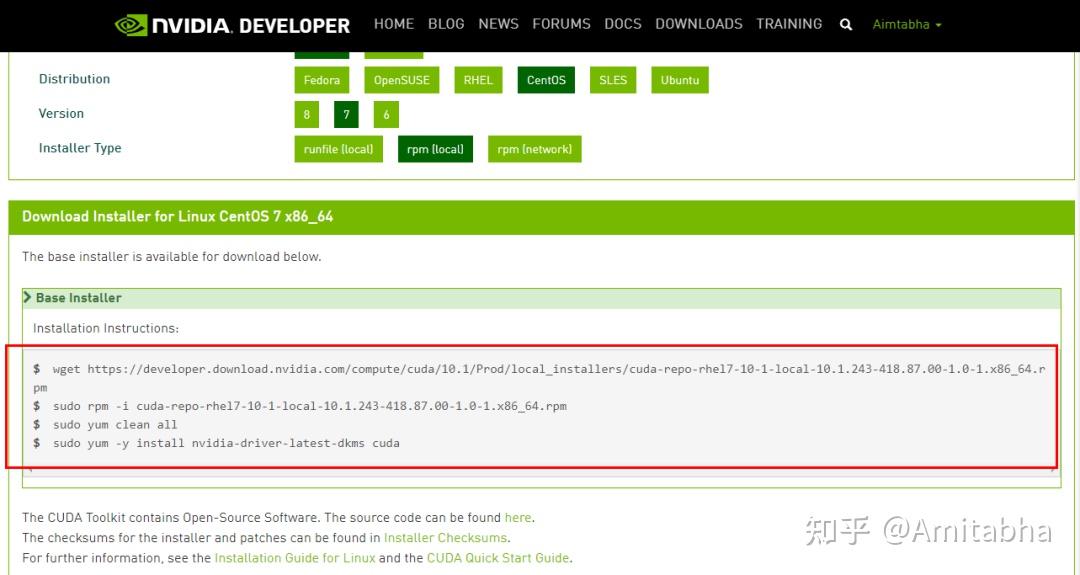Choose the SLES distribution
The height and width of the screenshot is (575, 1080).
pos(613,80)
